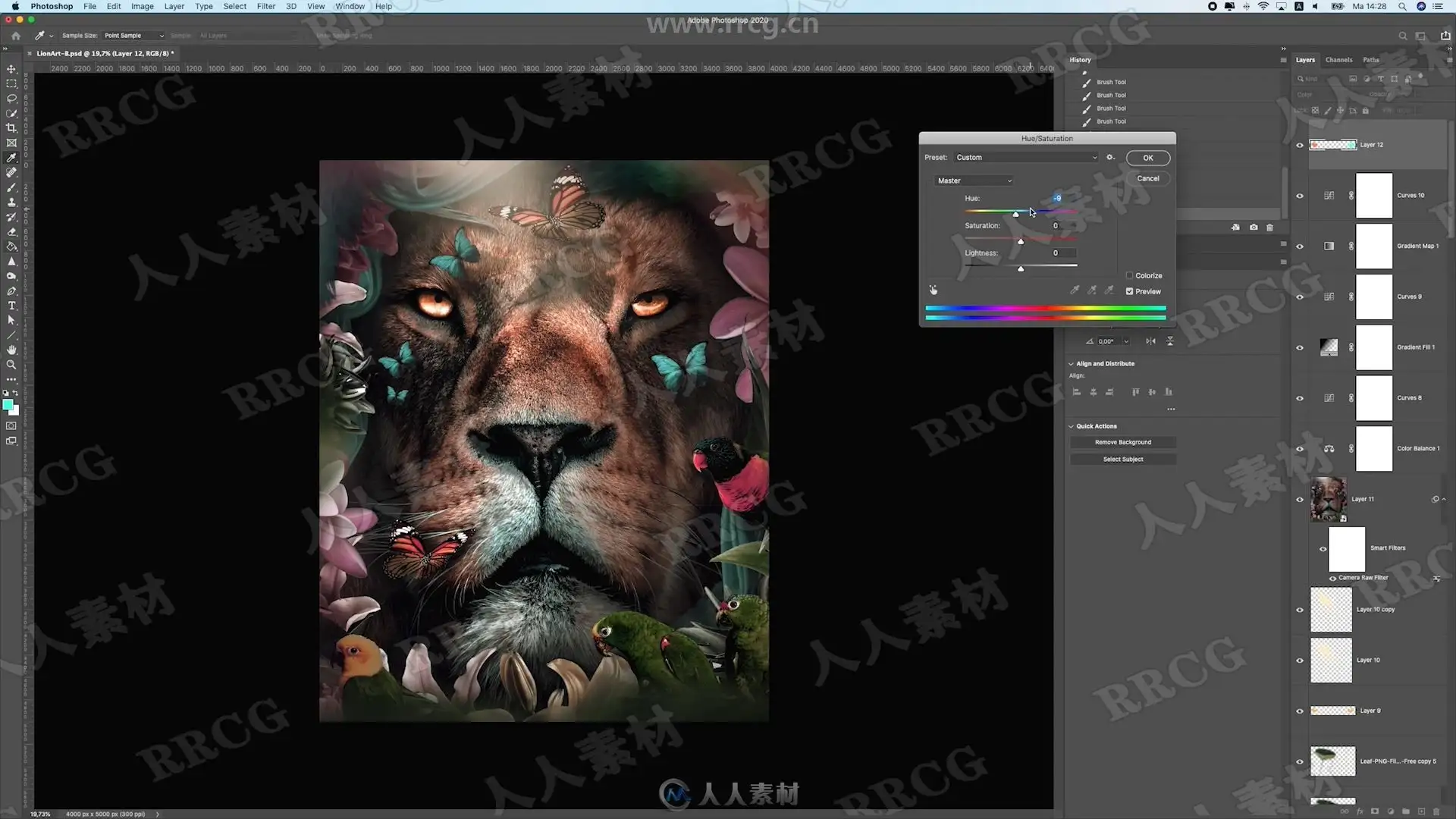Click the Lightness slider handle

(x=1021, y=268)
